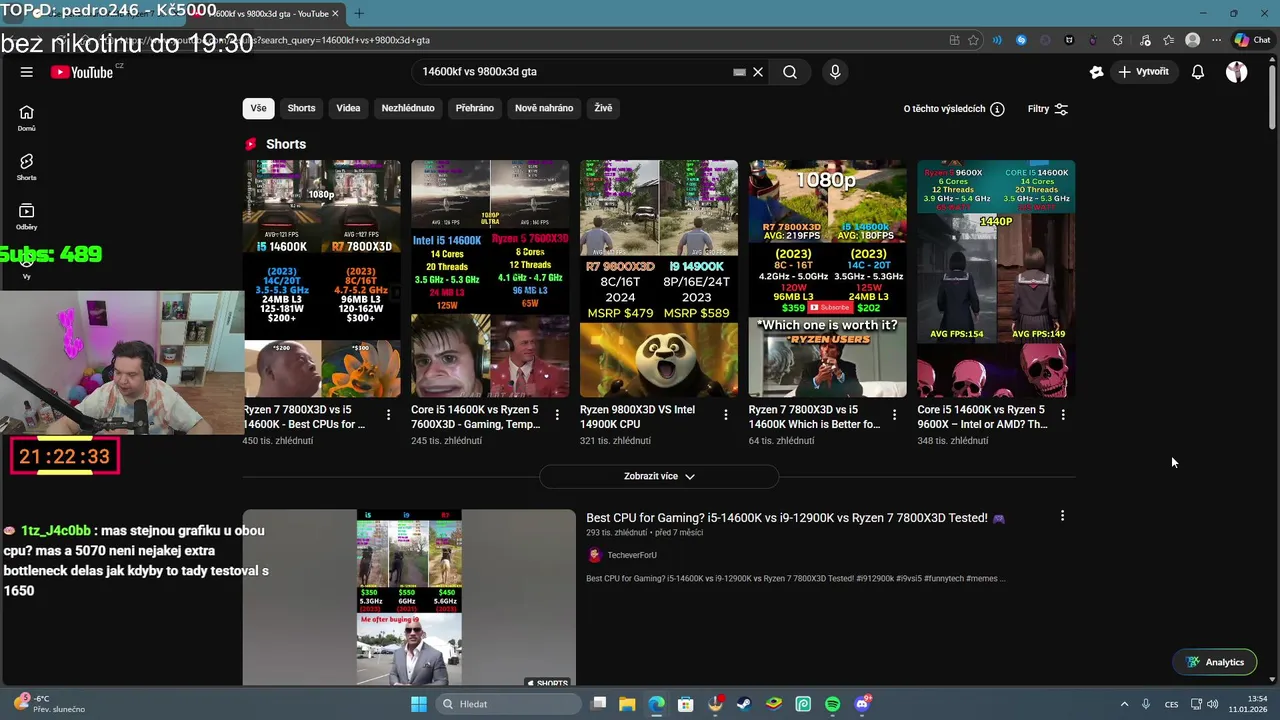Open options for the 9600X Intel or AMD short

[1063, 414]
